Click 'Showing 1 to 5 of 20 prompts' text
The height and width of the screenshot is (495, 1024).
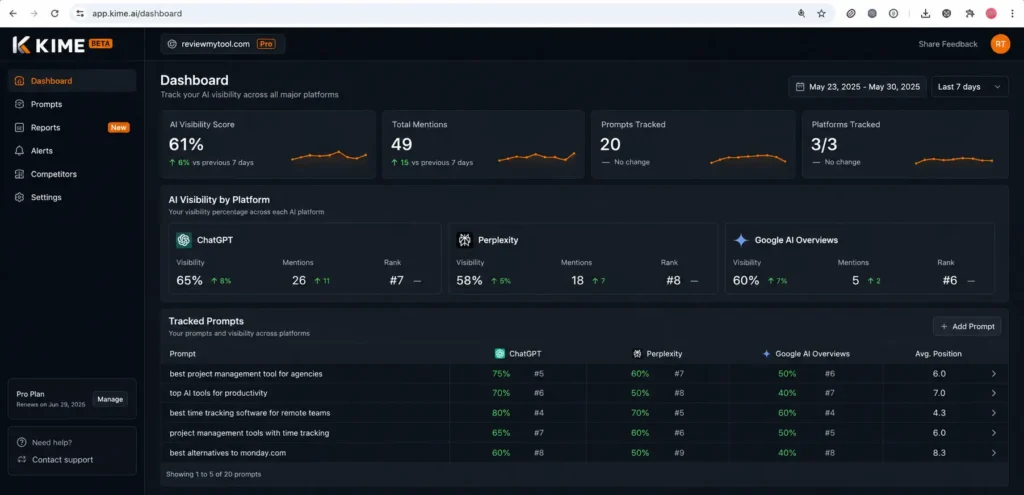pyautogui.click(x=214, y=474)
